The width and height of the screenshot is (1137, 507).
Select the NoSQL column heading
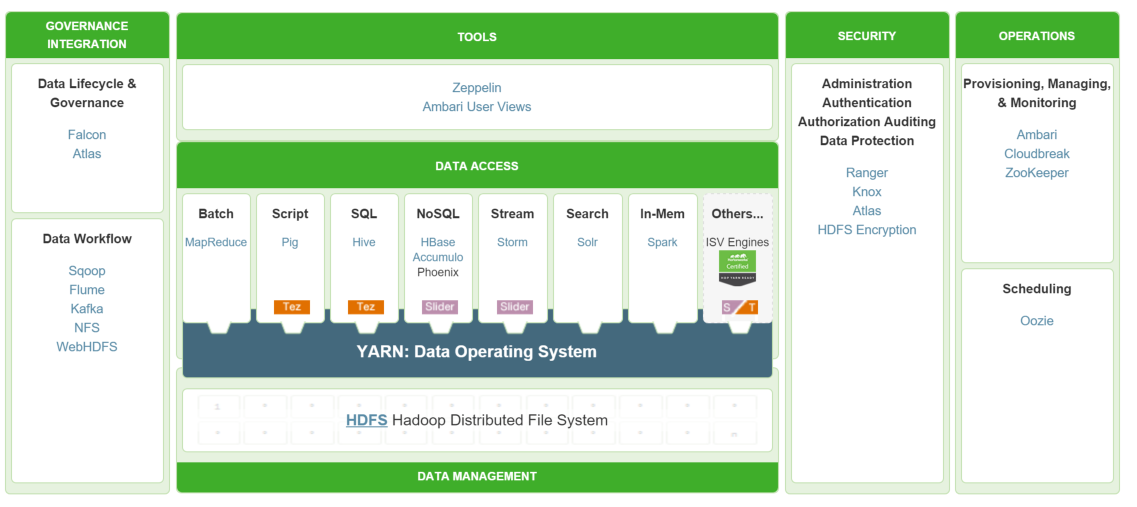point(438,214)
